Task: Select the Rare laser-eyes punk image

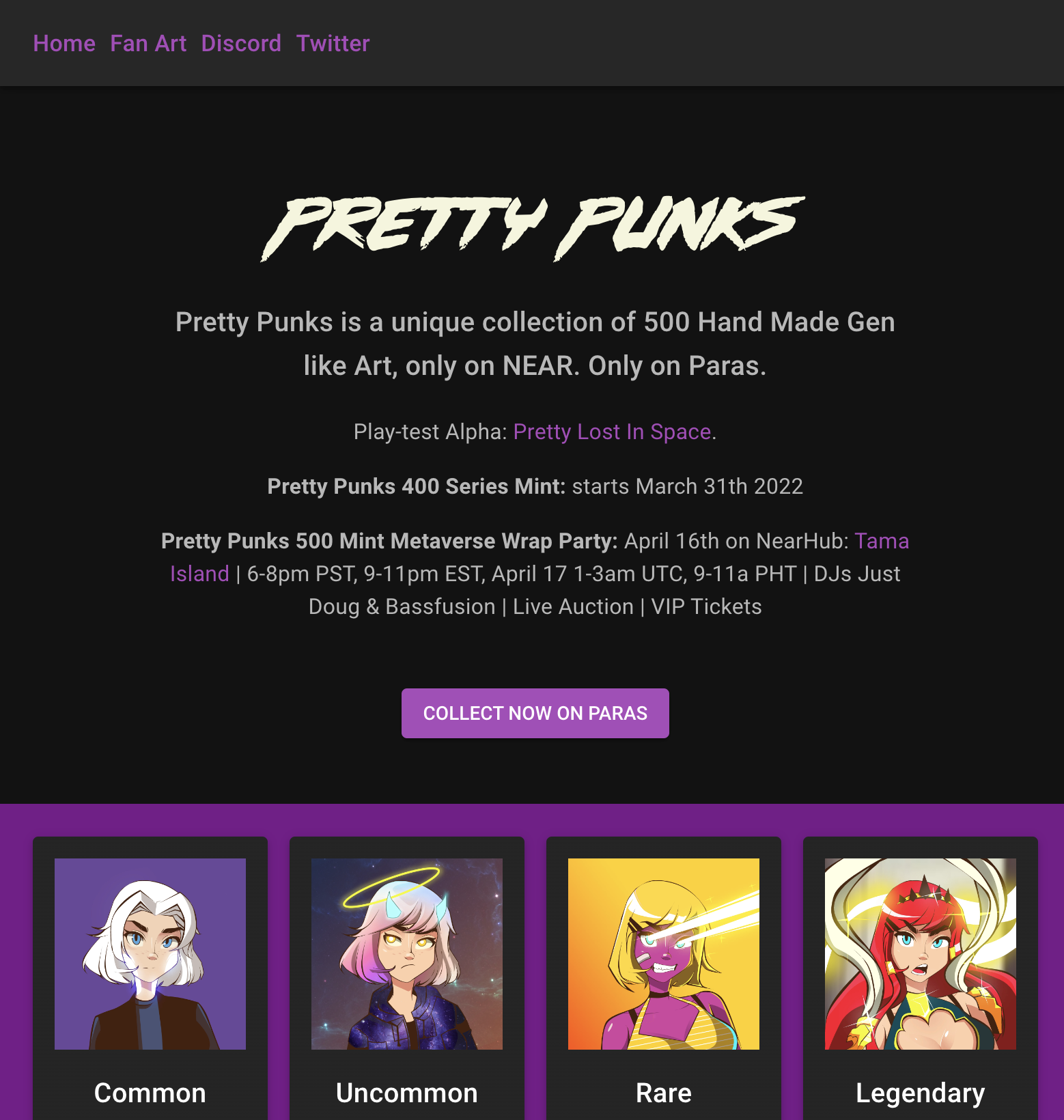Action: pyautogui.click(x=664, y=954)
